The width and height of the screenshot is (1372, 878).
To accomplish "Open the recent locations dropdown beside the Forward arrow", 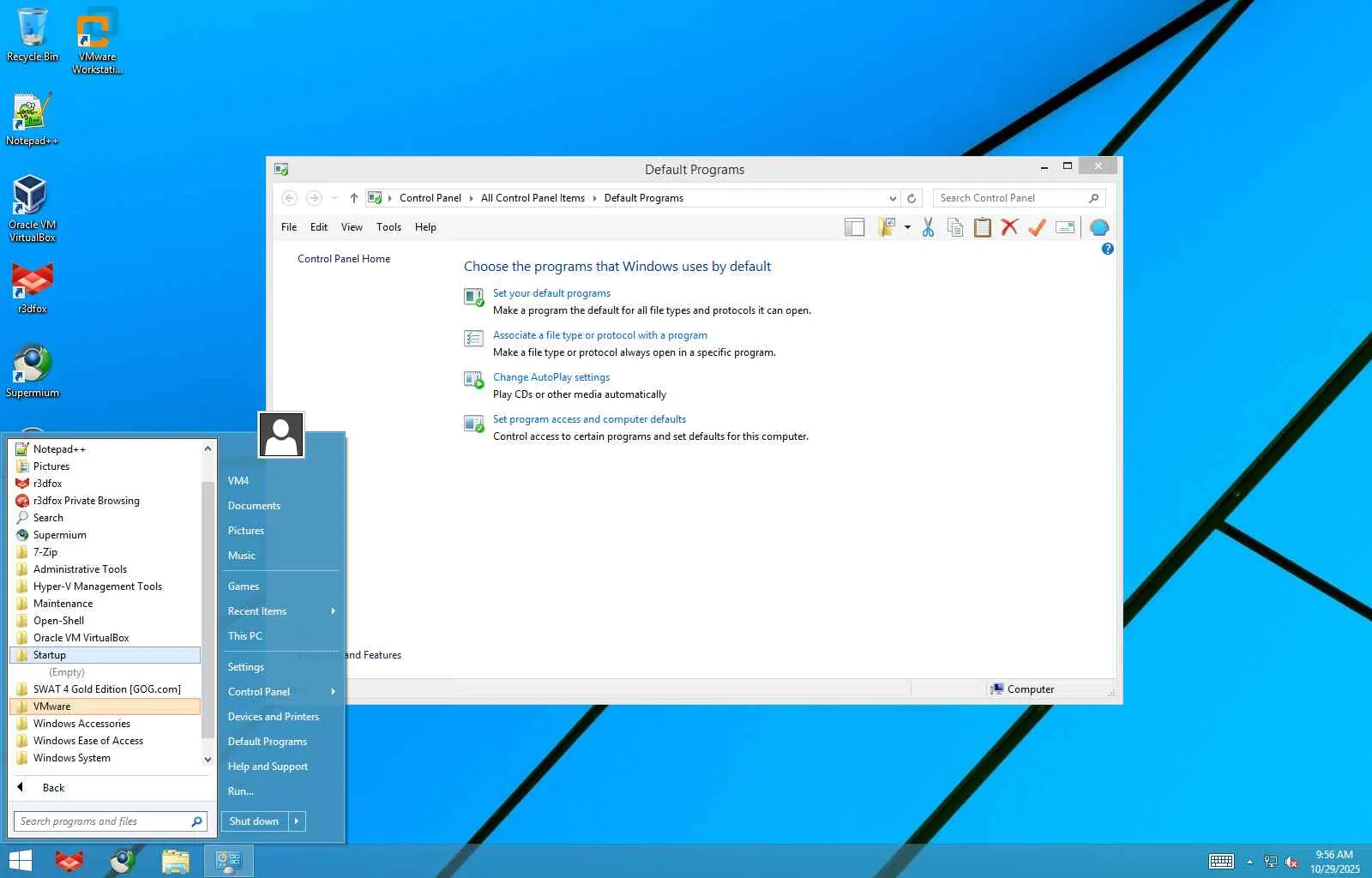I will coord(334,198).
